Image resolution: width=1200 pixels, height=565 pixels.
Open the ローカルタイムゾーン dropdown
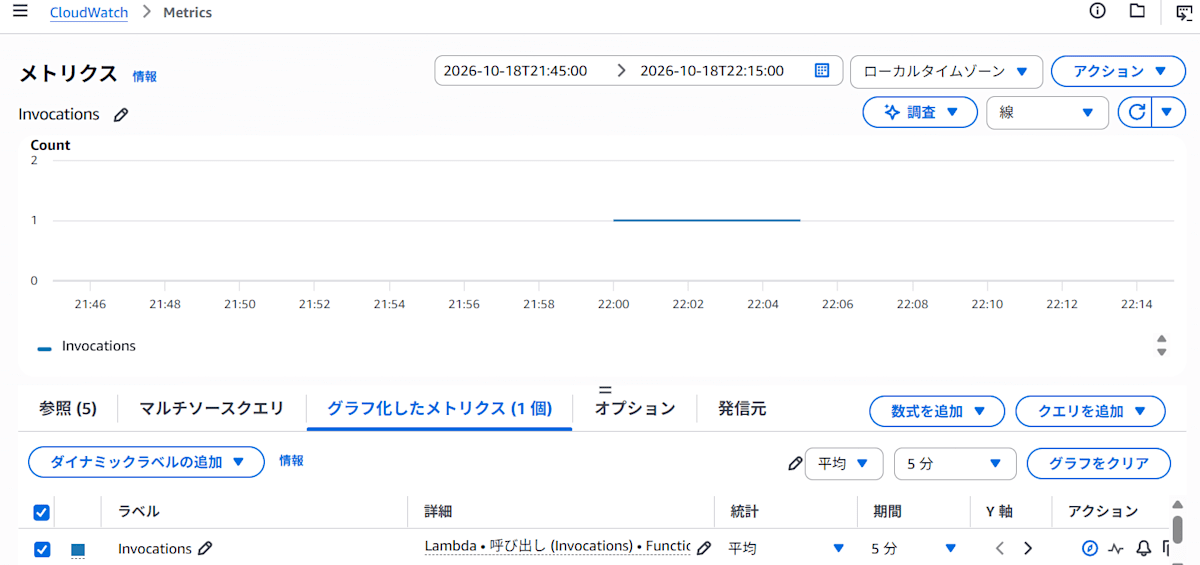coord(946,71)
